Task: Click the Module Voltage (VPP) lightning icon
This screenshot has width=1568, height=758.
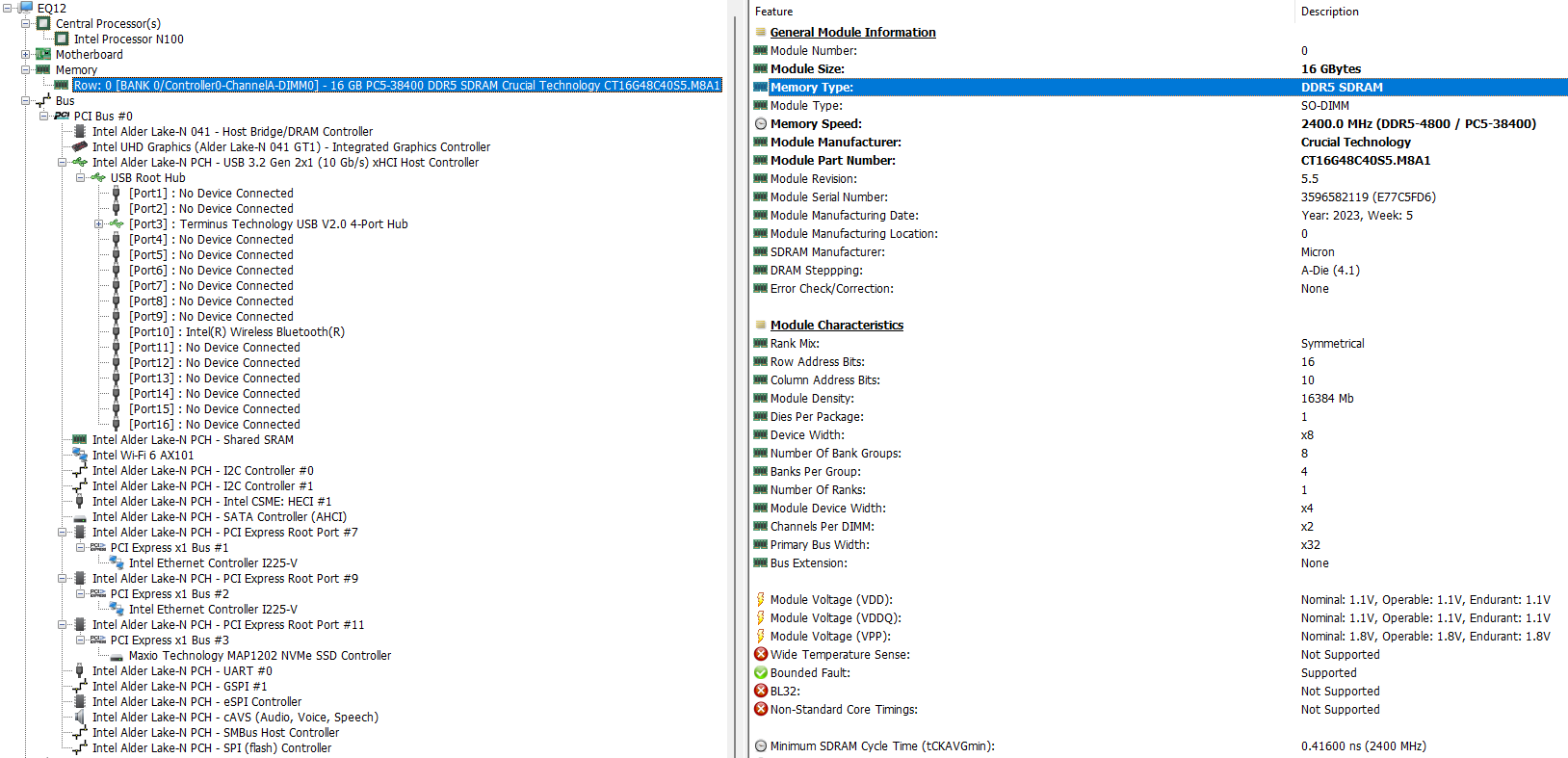Action: click(x=761, y=636)
